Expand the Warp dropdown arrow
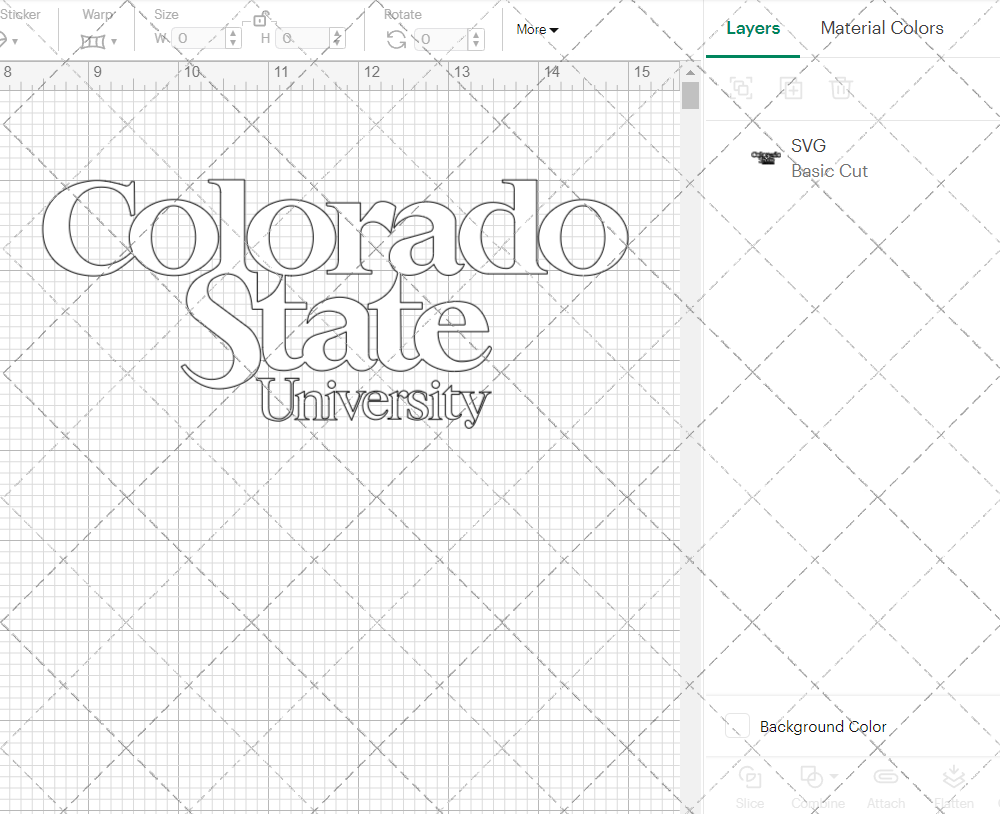 tap(114, 41)
